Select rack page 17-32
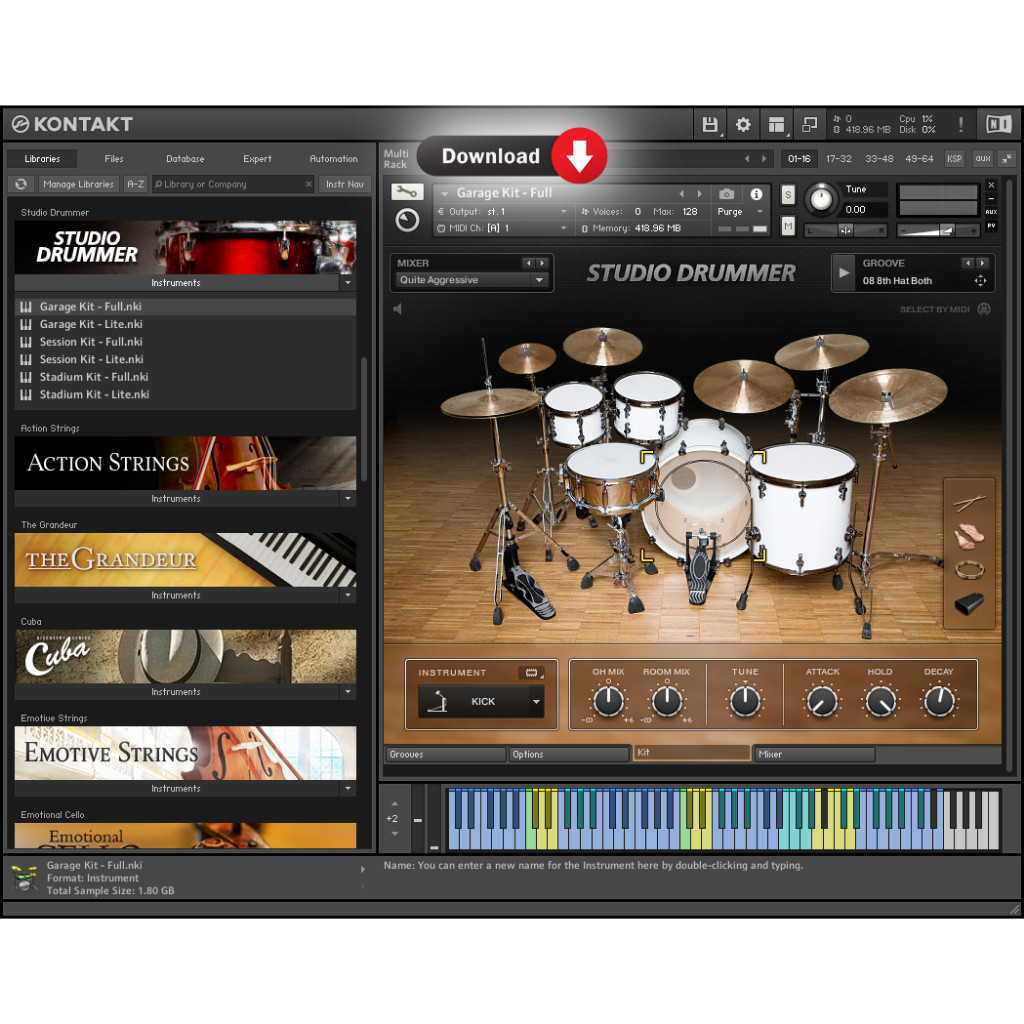The width and height of the screenshot is (1024, 1024). pyautogui.click(x=839, y=159)
